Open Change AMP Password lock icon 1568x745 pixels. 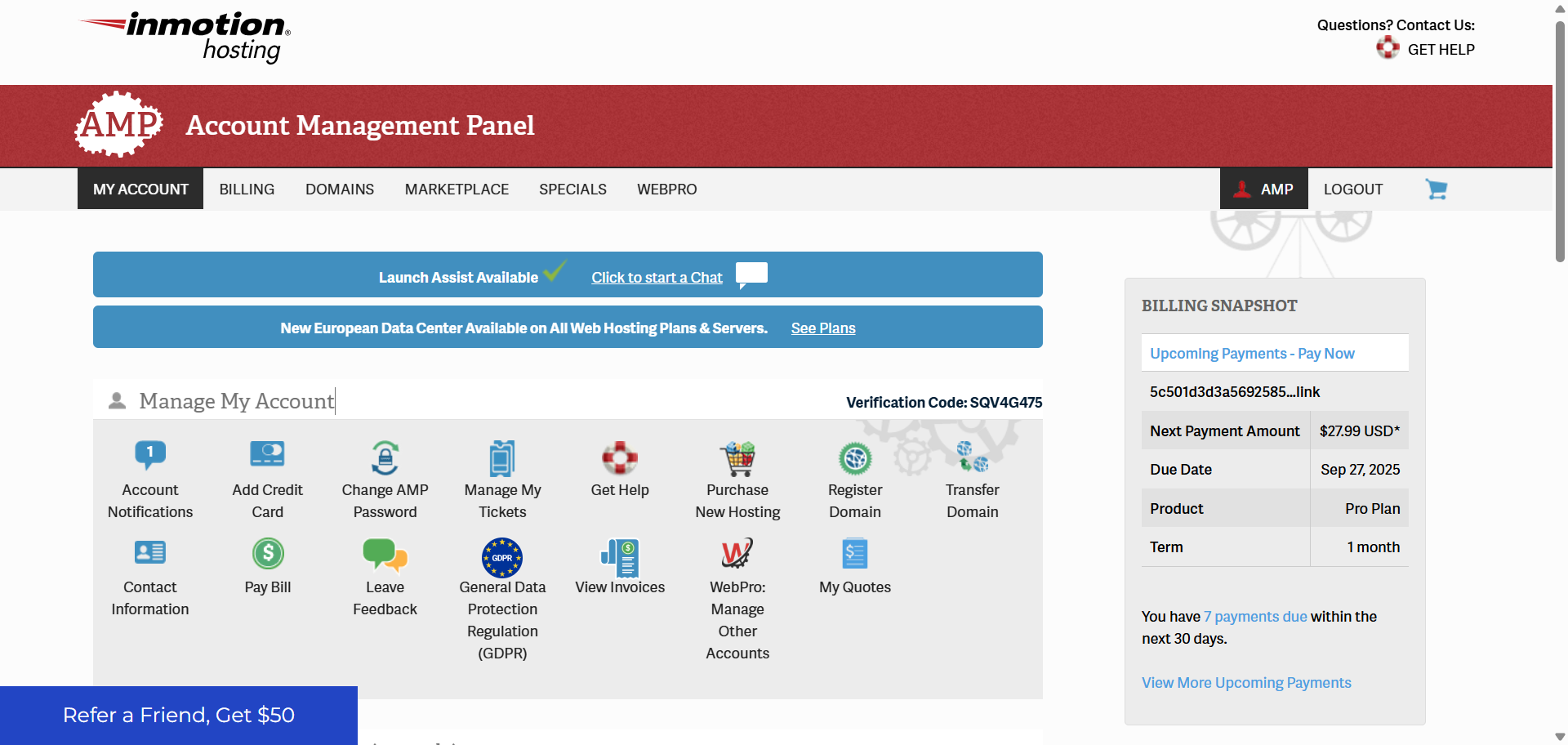tap(385, 457)
